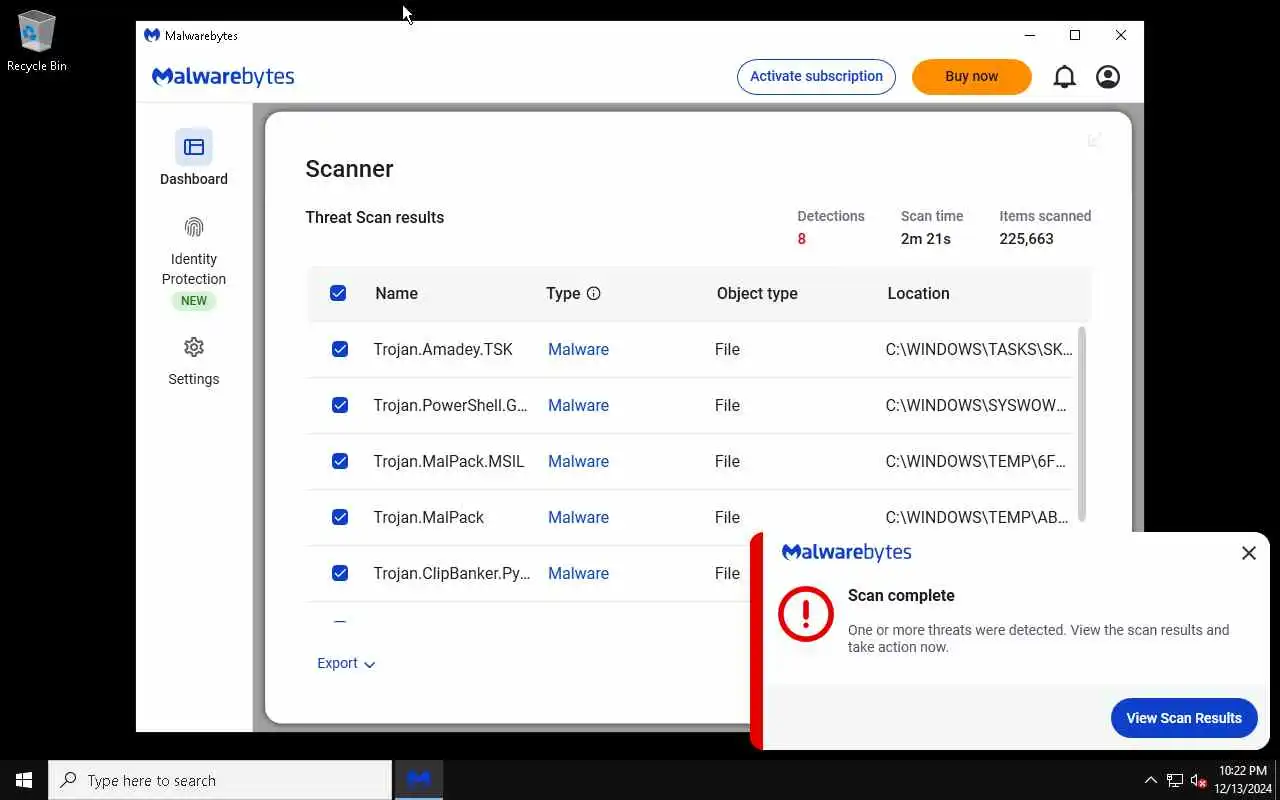Click the Malwarebytes logo in header
Viewport: 1280px width, 800px height.
223,77
